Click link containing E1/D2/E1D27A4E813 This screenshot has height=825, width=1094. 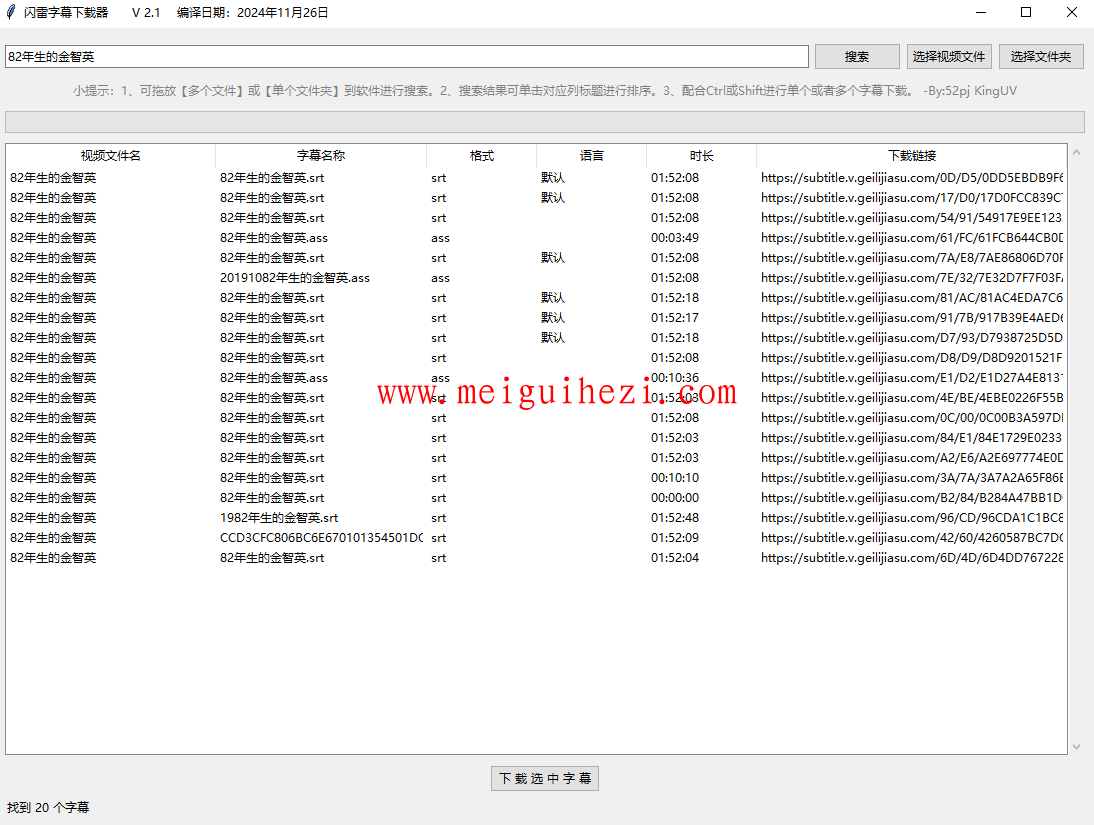pyautogui.click(x=912, y=378)
